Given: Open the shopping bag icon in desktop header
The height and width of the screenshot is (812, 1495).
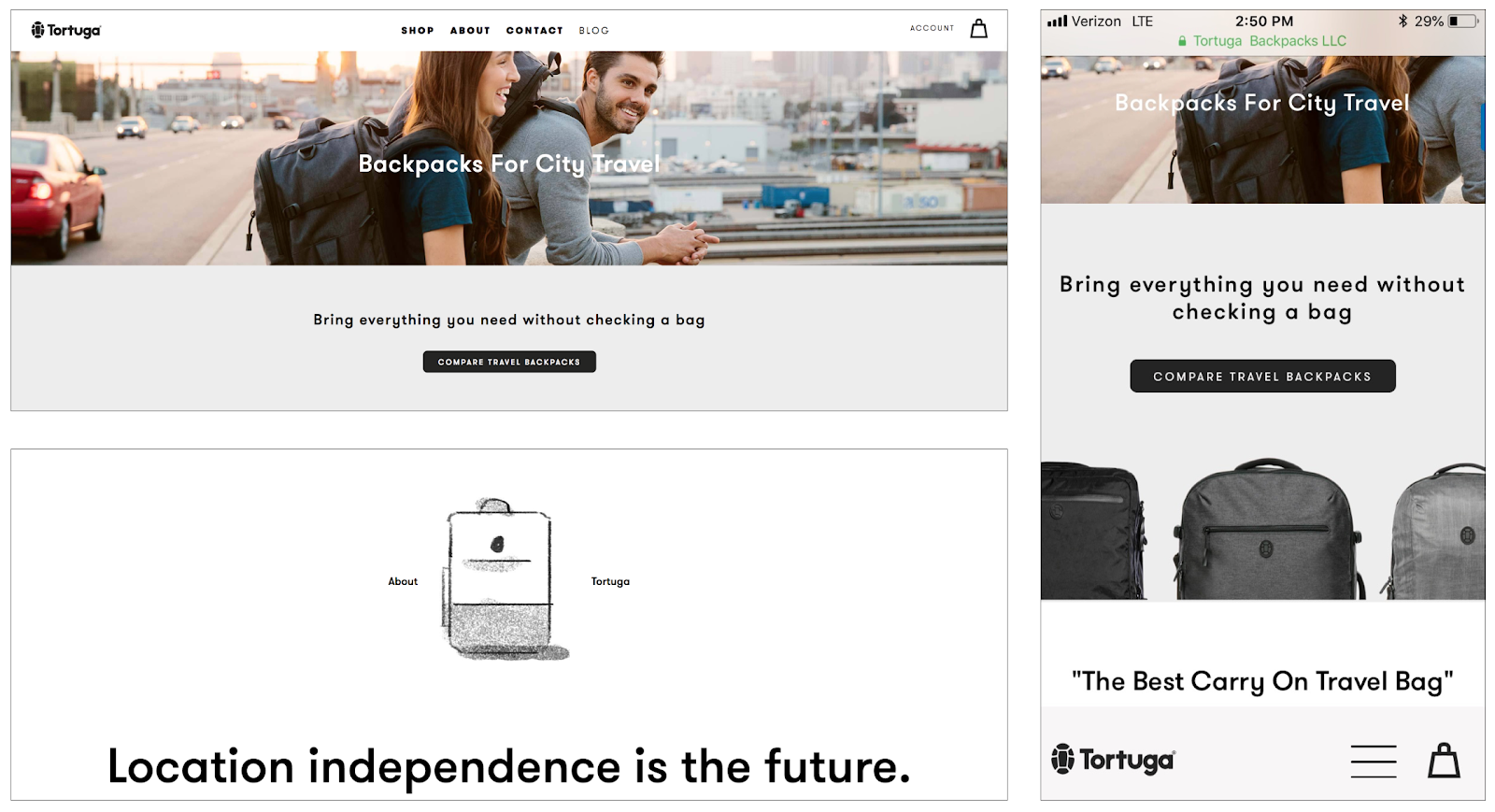Looking at the screenshot, I should click(x=978, y=29).
